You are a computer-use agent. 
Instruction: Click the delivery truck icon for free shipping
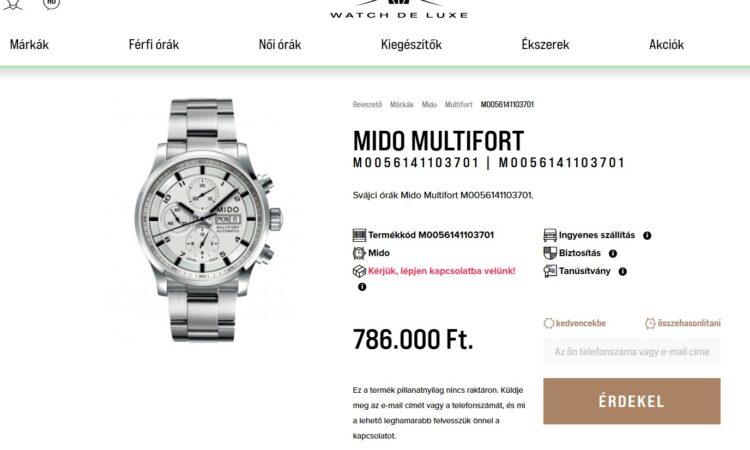550,235
